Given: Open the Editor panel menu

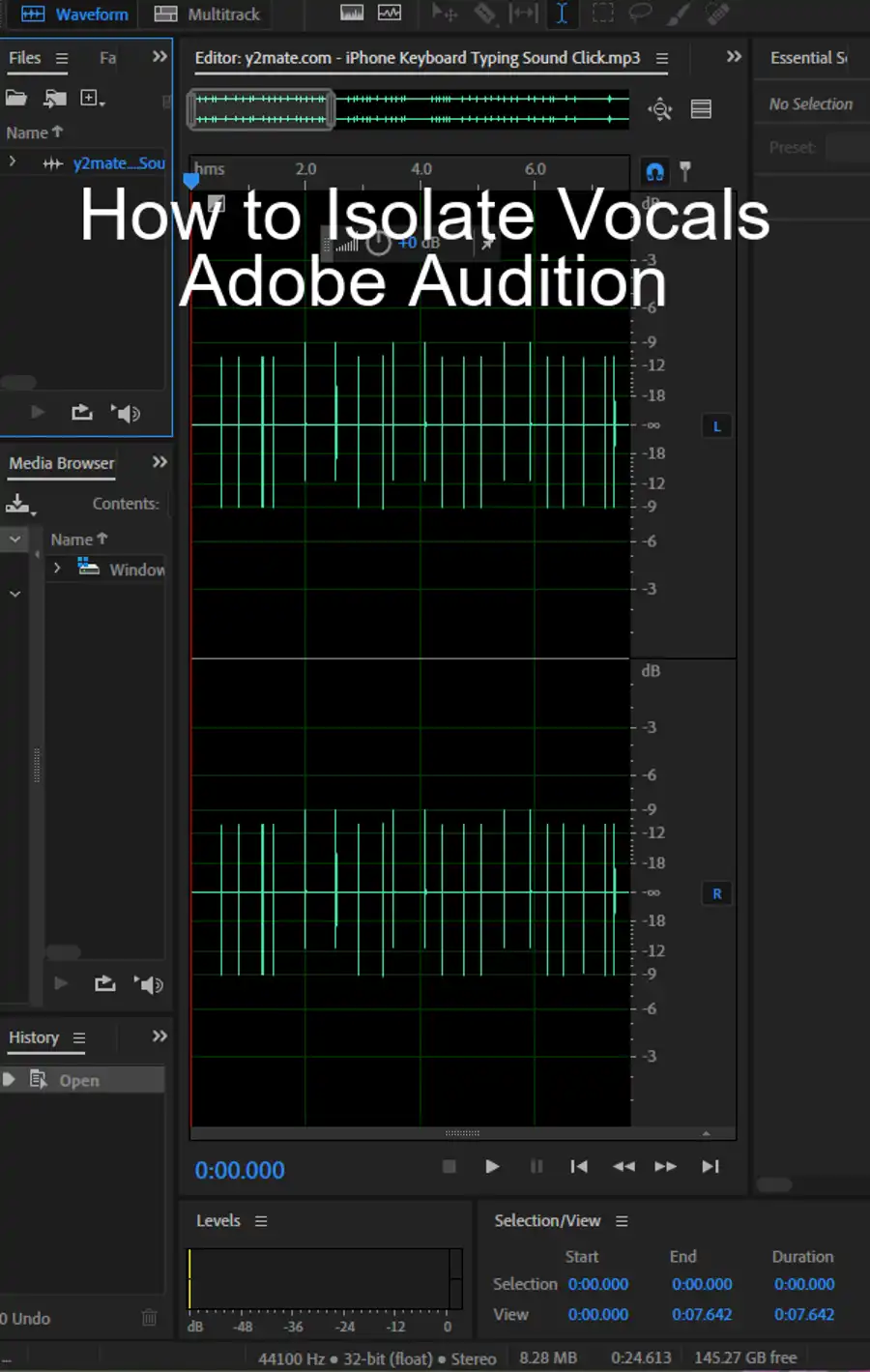Looking at the screenshot, I should coord(662,59).
